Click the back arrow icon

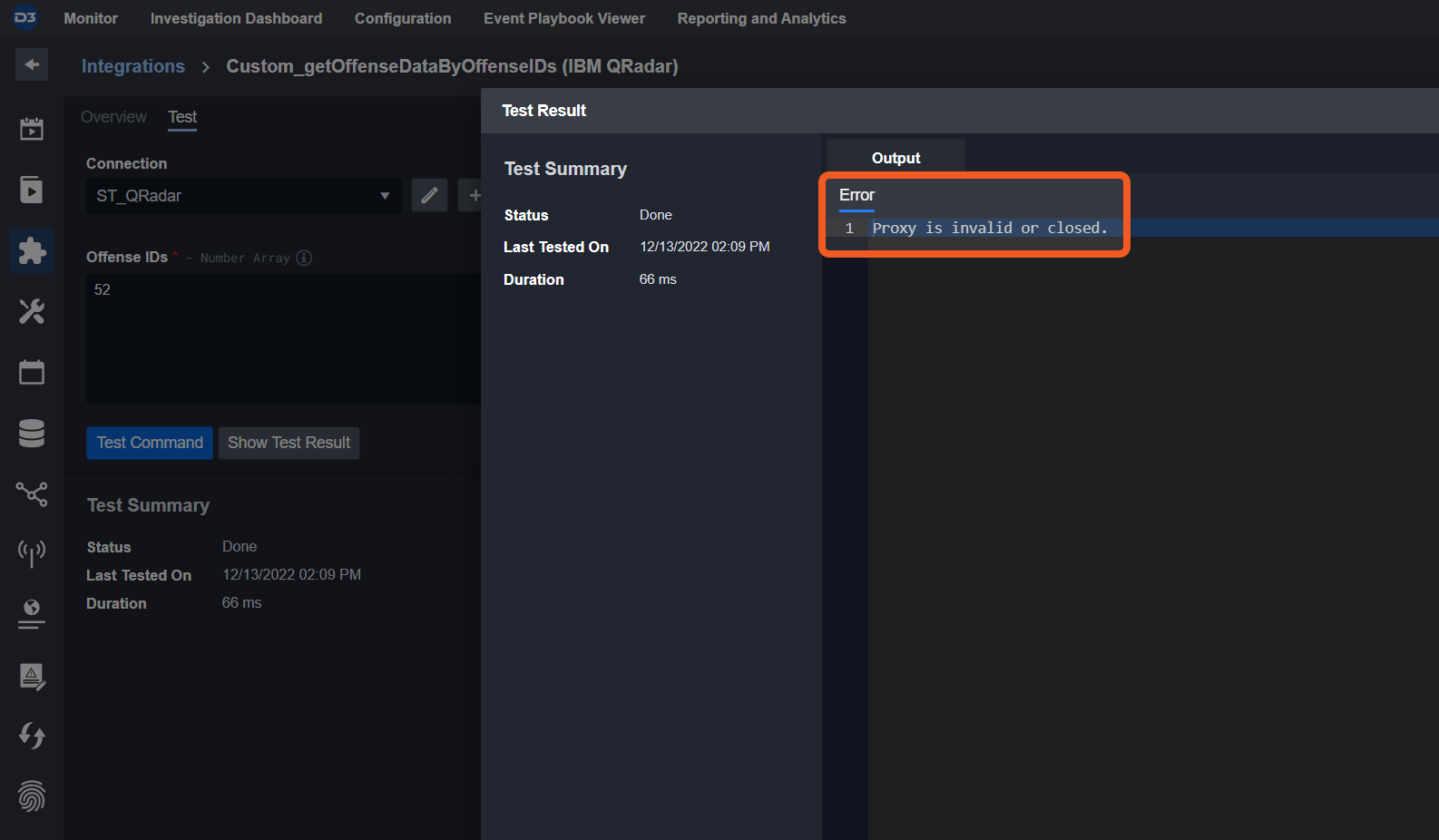click(x=32, y=64)
